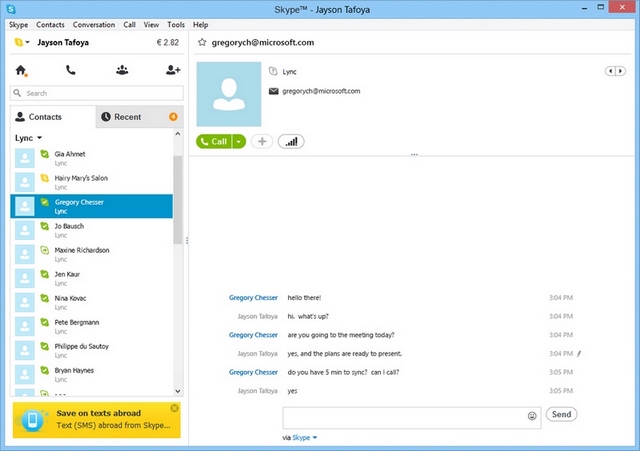Open the status dropdown beside Jayson Tafoya
The height and width of the screenshot is (451, 640).
tap(22, 43)
